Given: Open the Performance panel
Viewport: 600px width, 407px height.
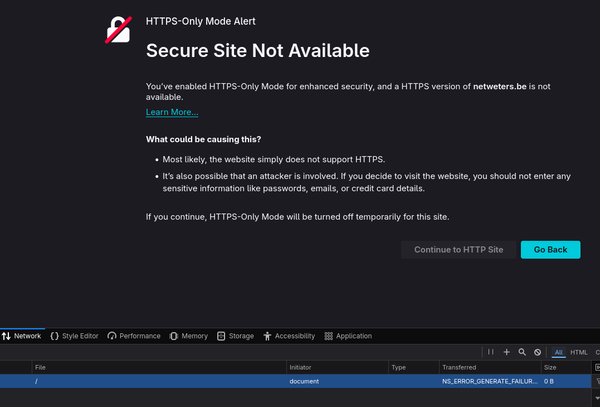Looking at the screenshot, I should (x=134, y=336).
